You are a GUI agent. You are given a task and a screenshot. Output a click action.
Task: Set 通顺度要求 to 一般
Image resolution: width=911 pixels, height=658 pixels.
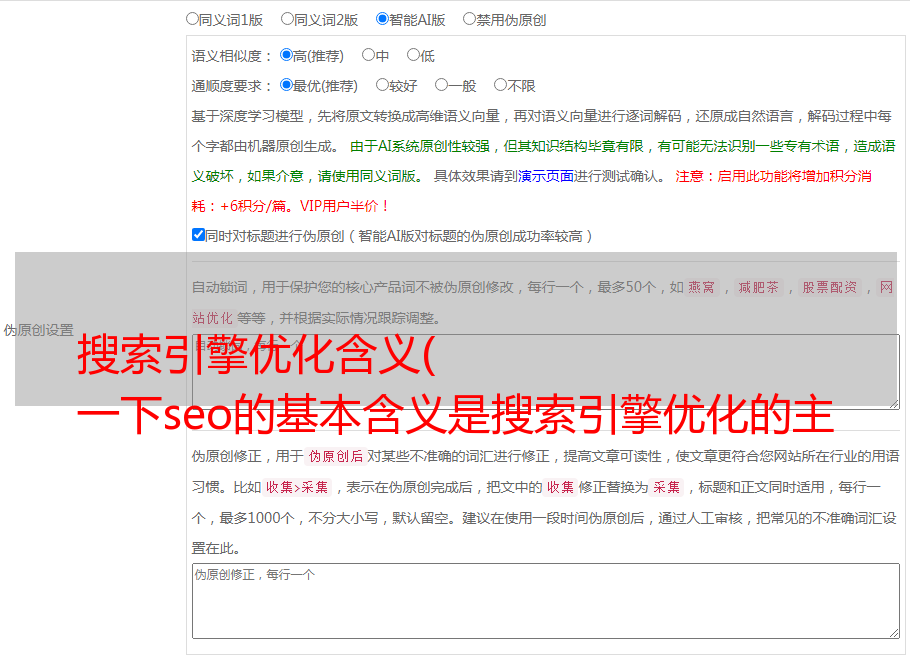click(x=442, y=85)
